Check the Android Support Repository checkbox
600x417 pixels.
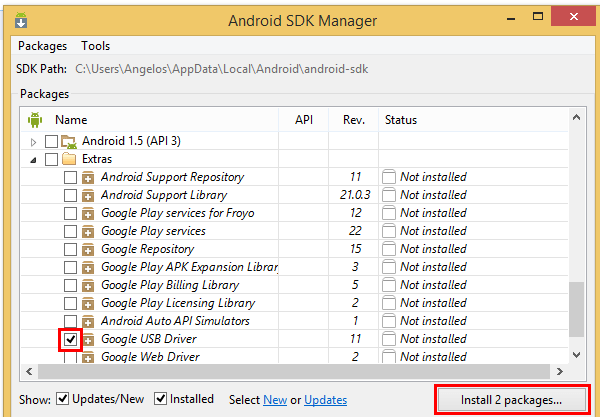[70, 177]
